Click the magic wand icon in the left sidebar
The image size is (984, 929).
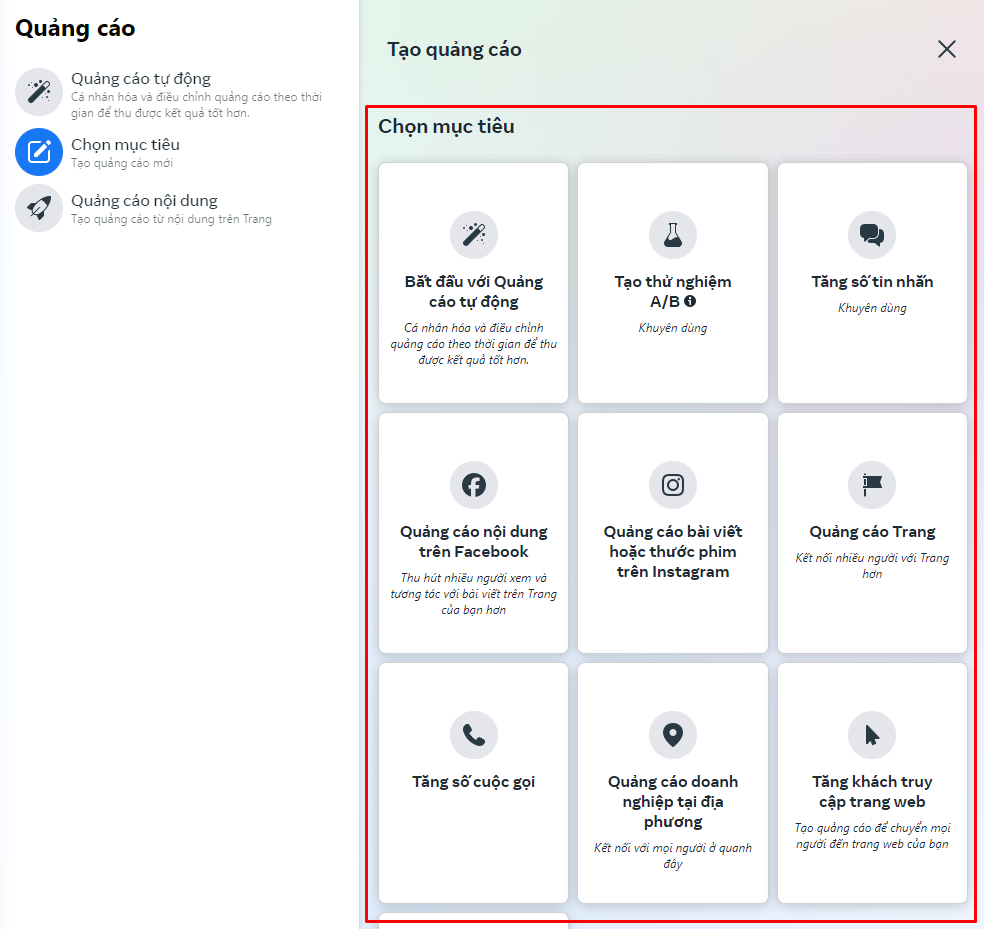click(x=39, y=92)
